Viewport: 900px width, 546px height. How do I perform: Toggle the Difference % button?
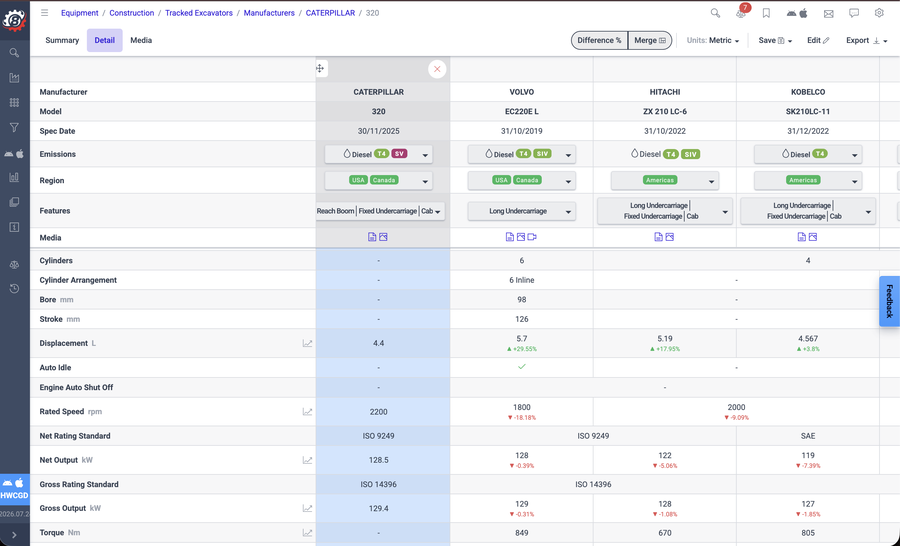(599, 40)
